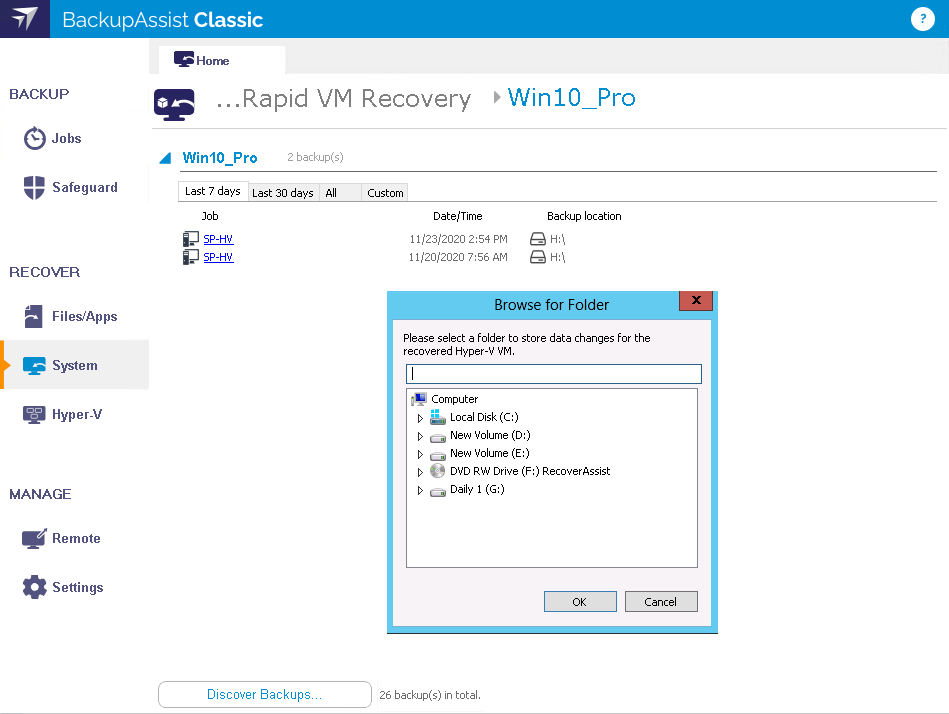This screenshot has height=714, width=949.
Task: Click the Rapid VM Recovery header icon
Action: pyautogui.click(x=174, y=105)
